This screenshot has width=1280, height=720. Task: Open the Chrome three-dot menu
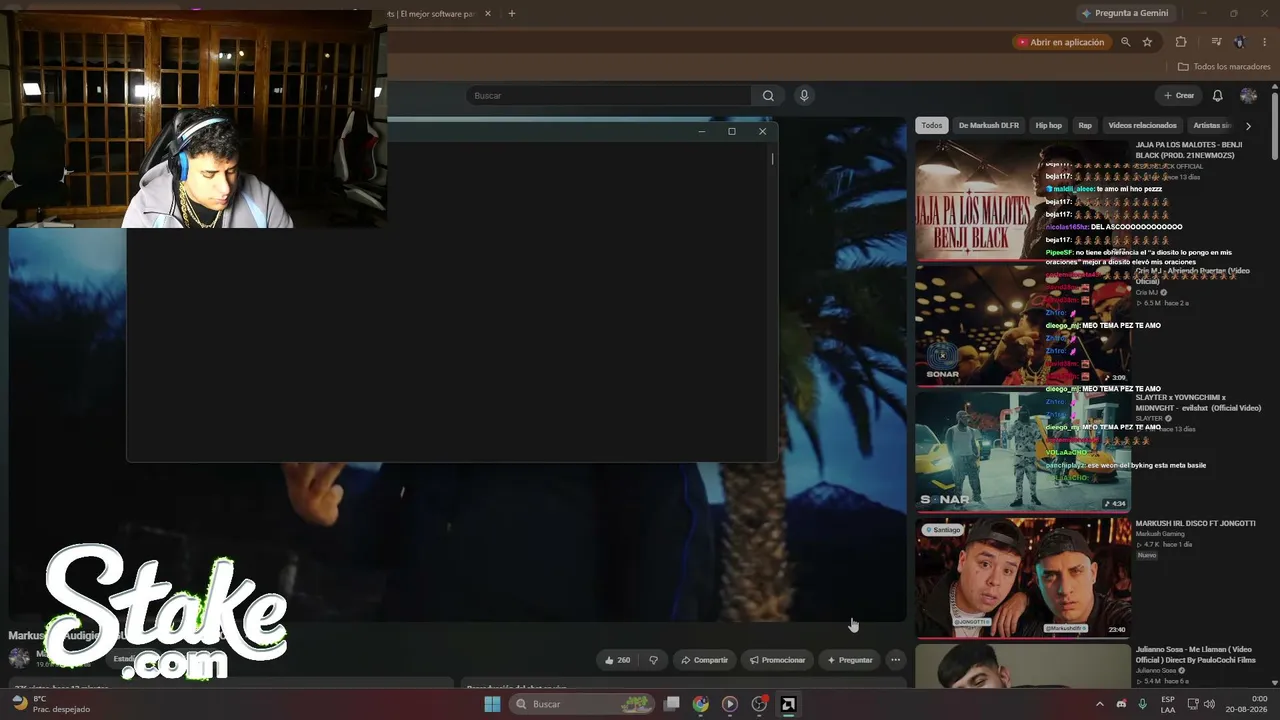tap(1264, 42)
